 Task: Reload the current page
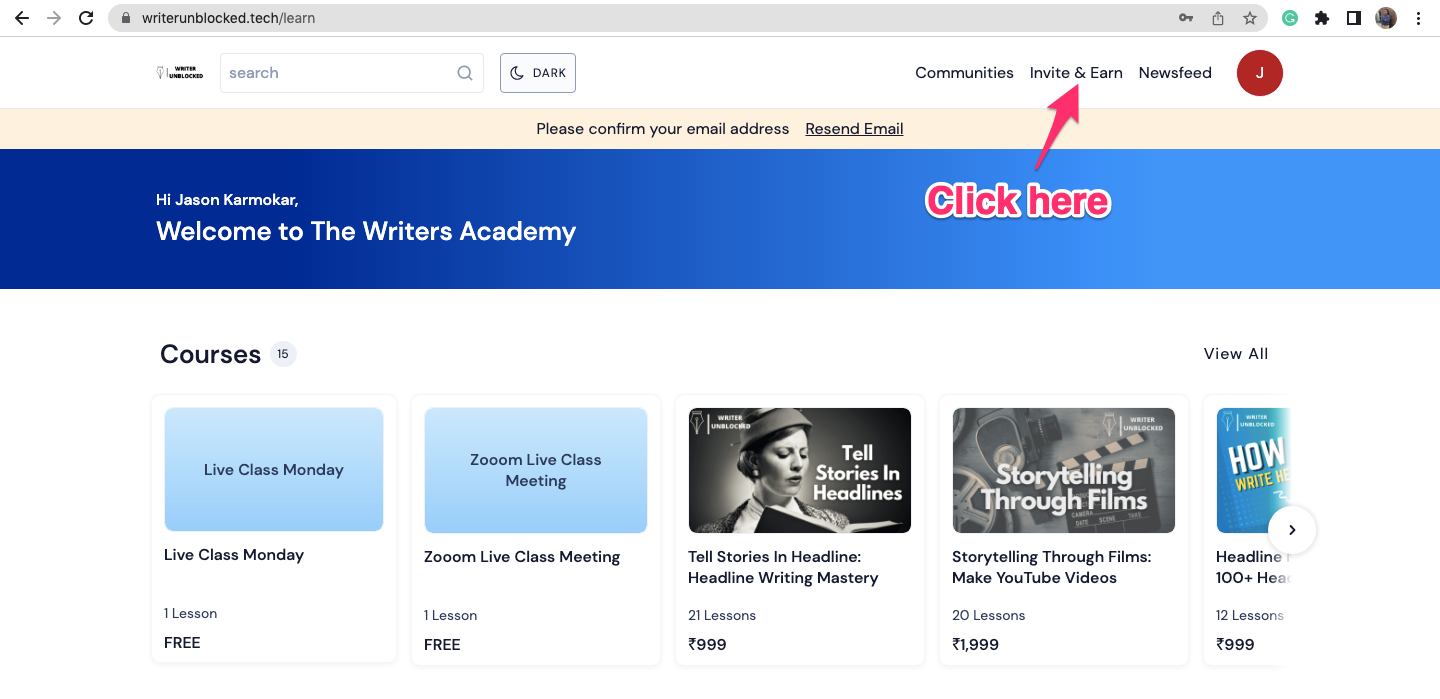click(x=86, y=18)
